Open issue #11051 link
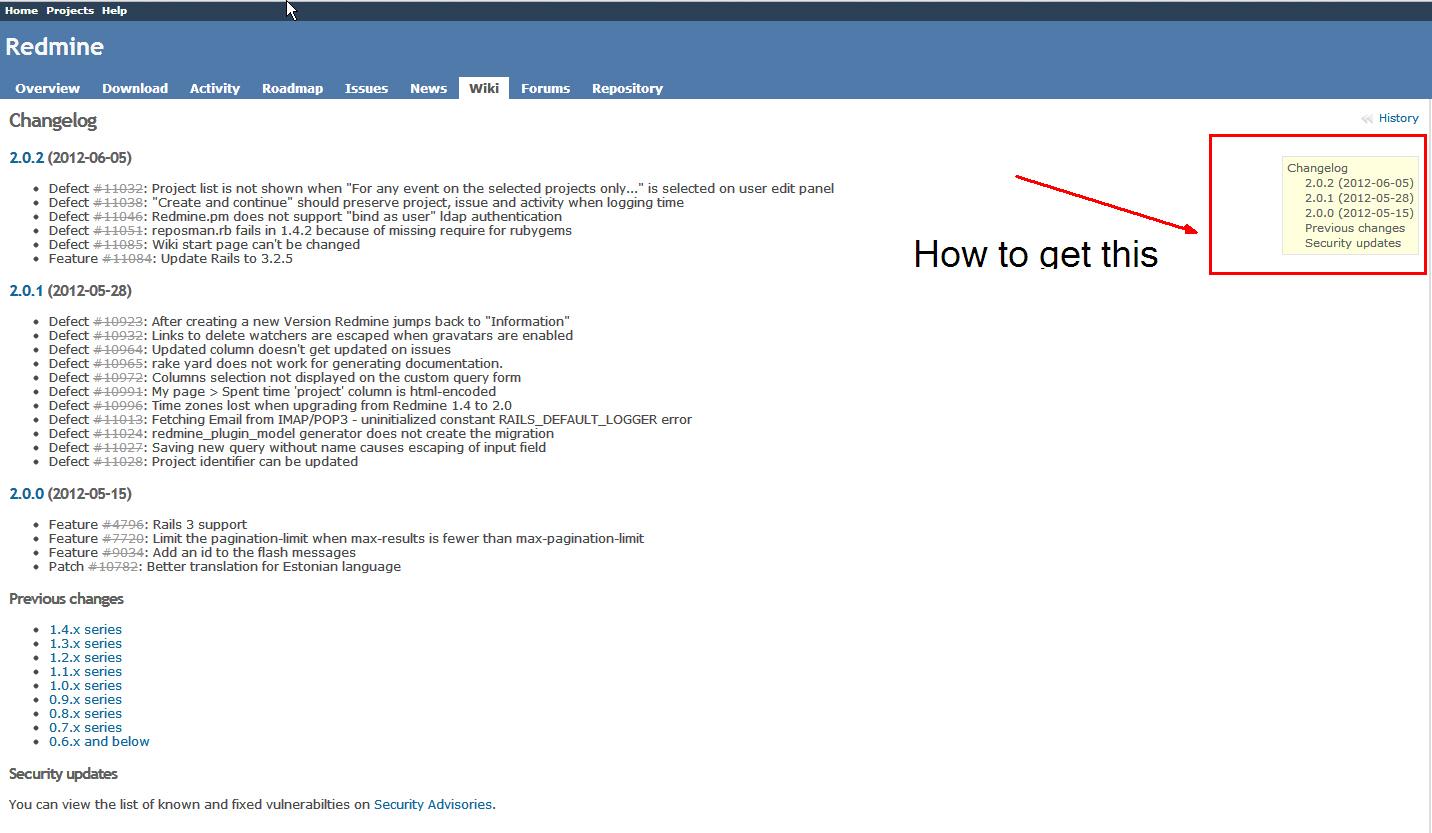The image size is (1432, 833). (x=119, y=230)
